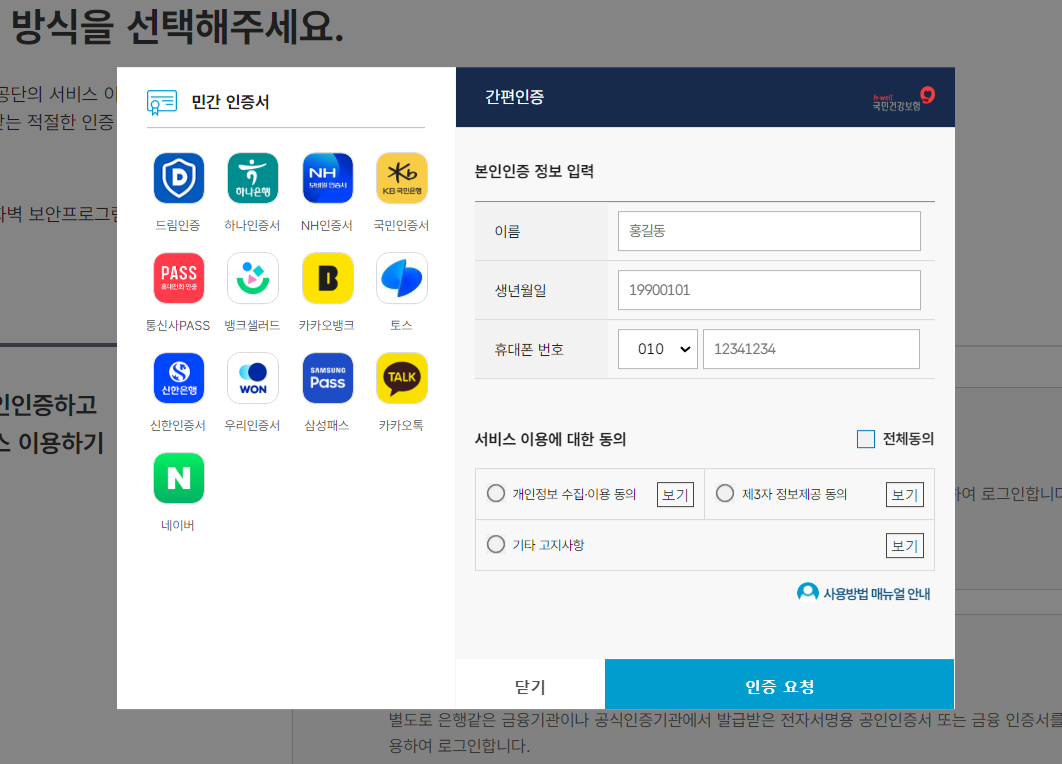Click the user manual guide person icon
The image size is (1062, 764).
click(x=807, y=593)
